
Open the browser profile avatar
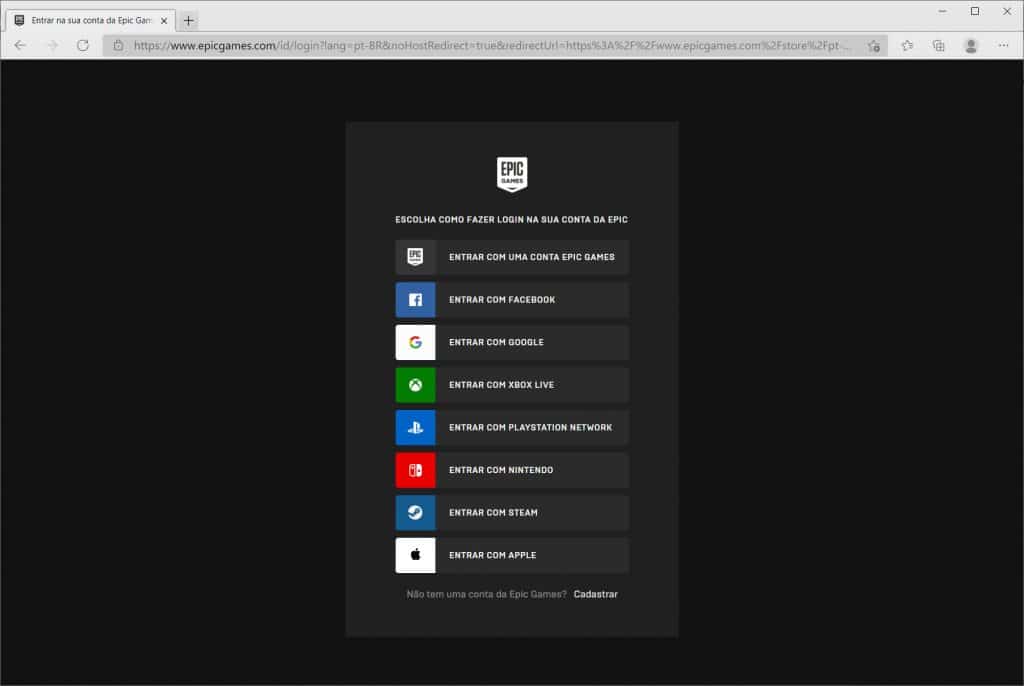971,46
